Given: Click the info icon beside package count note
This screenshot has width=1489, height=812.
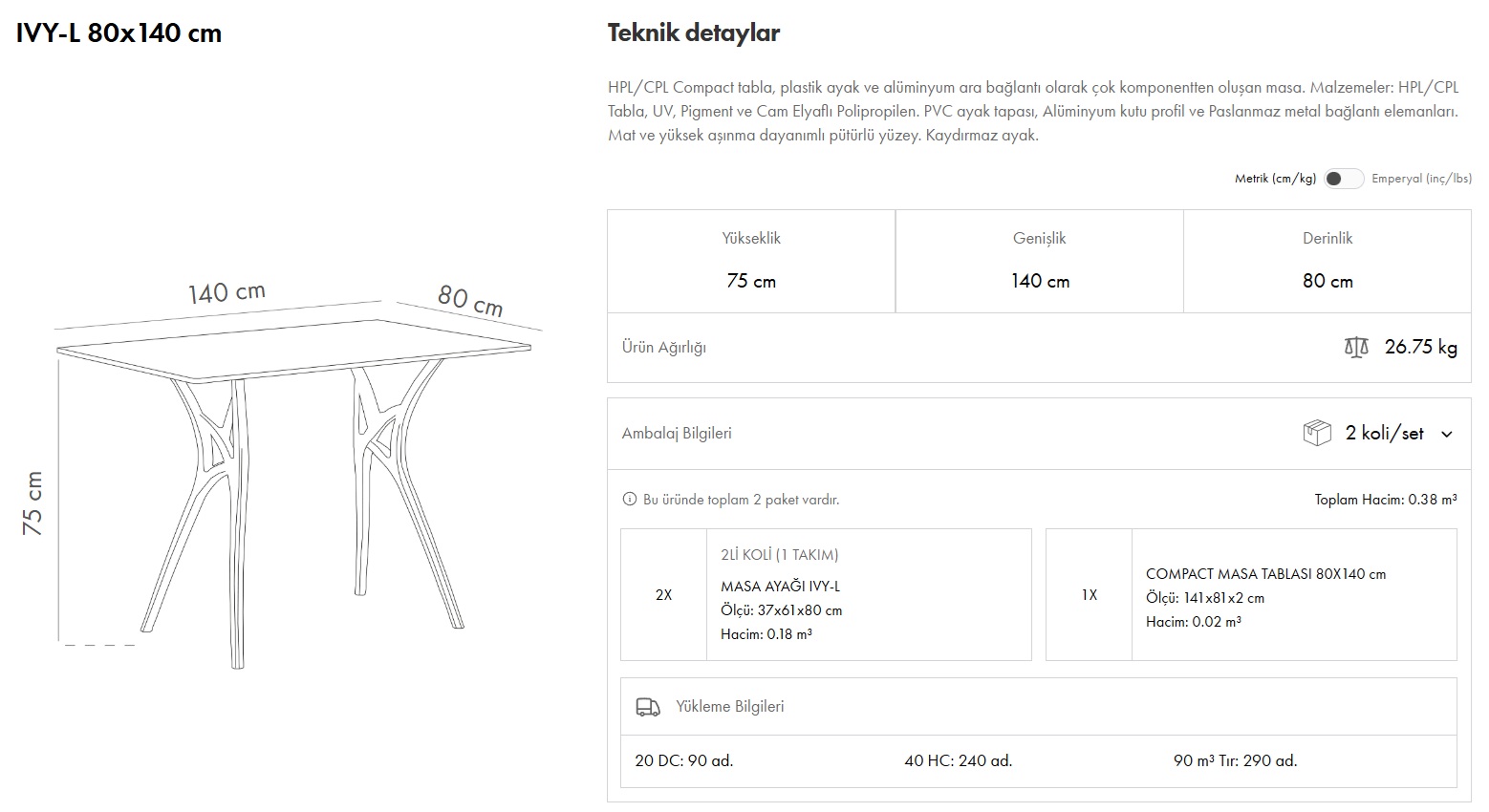Looking at the screenshot, I should click(629, 499).
